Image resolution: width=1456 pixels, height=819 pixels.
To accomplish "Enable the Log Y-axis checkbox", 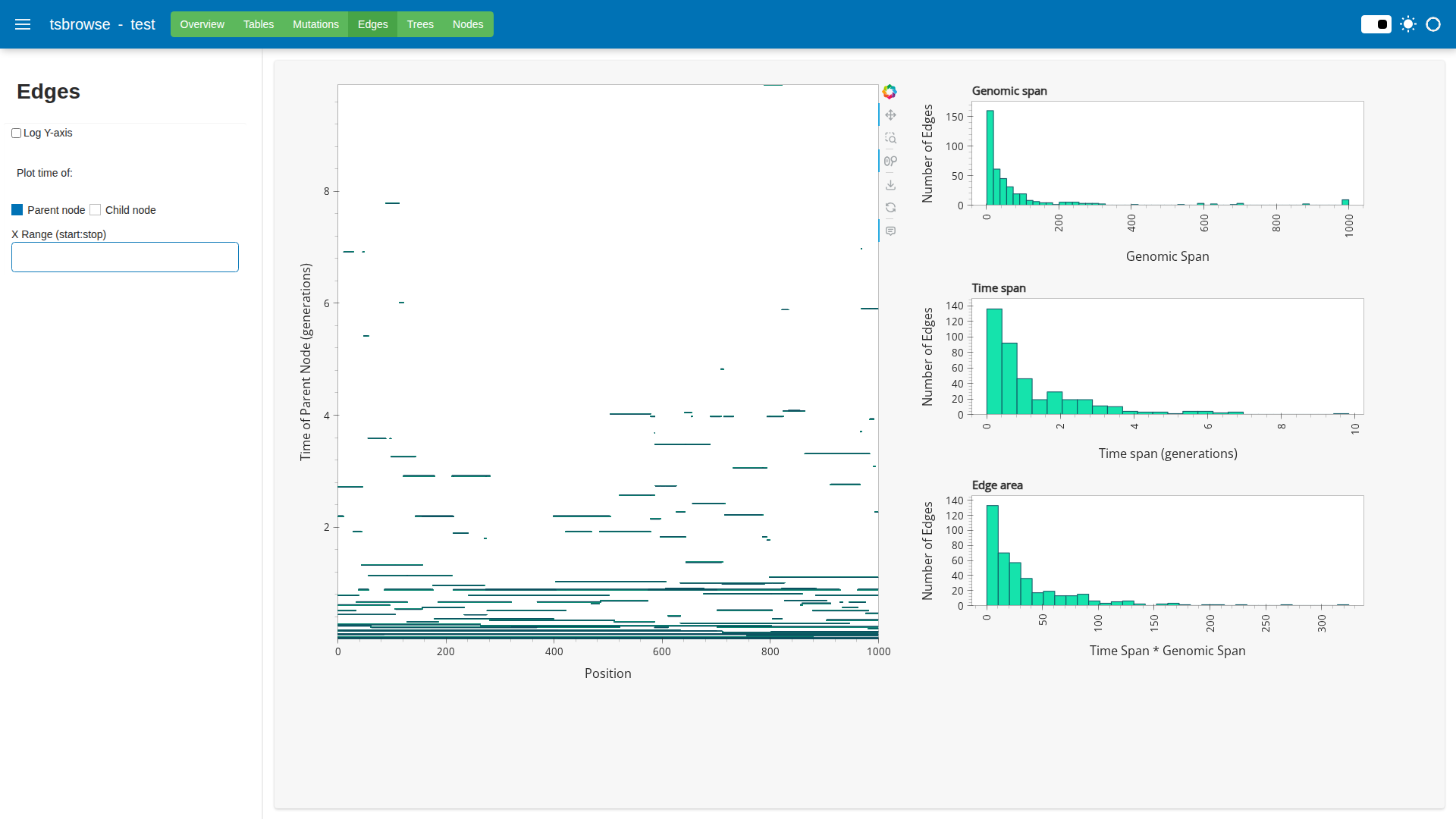I will point(16,133).
